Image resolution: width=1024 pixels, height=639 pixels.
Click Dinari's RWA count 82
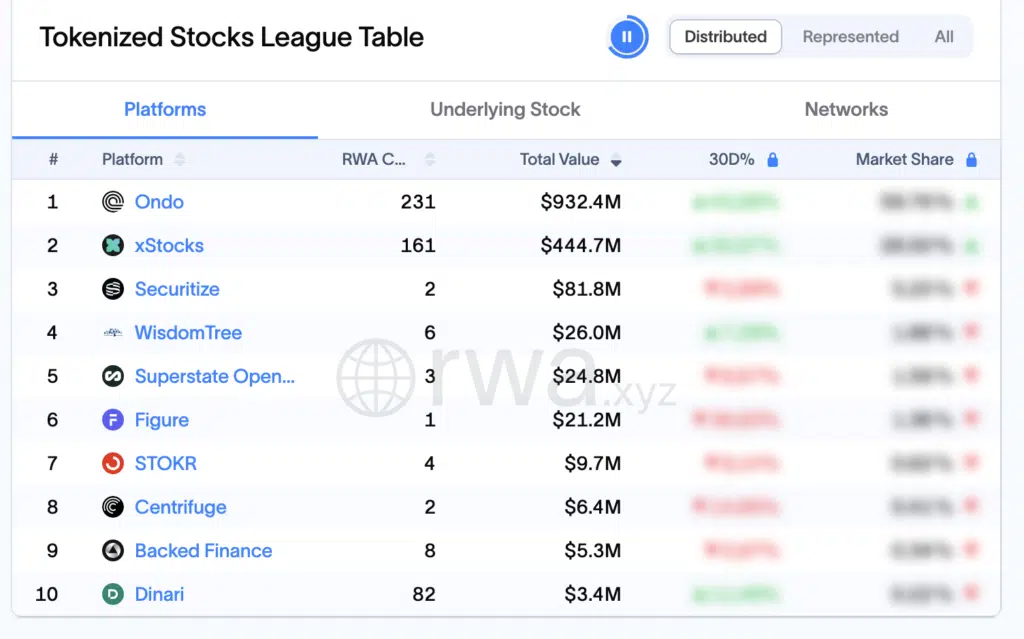point(424,594)
